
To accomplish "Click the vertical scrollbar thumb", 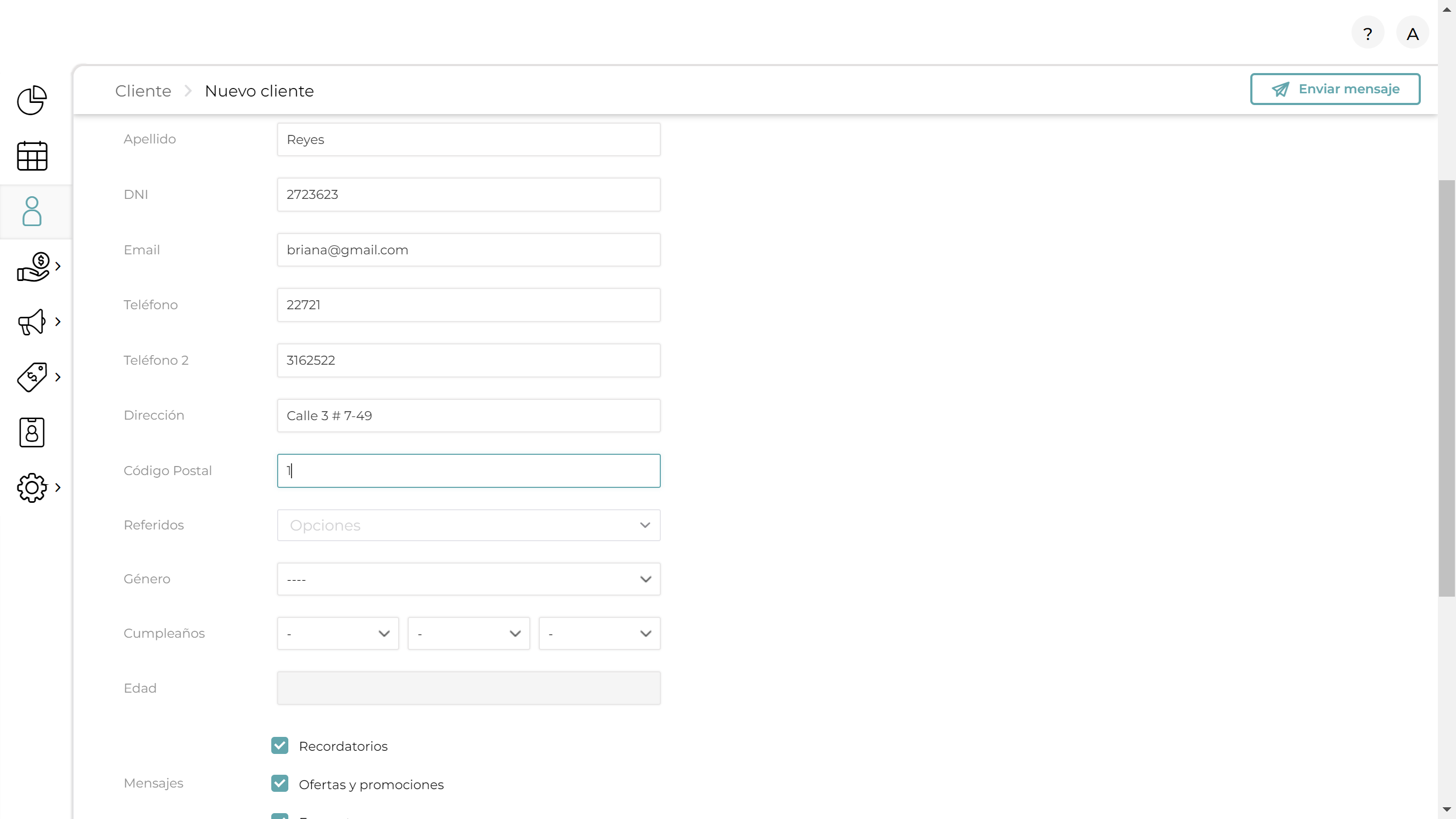I will (1447, 388).
